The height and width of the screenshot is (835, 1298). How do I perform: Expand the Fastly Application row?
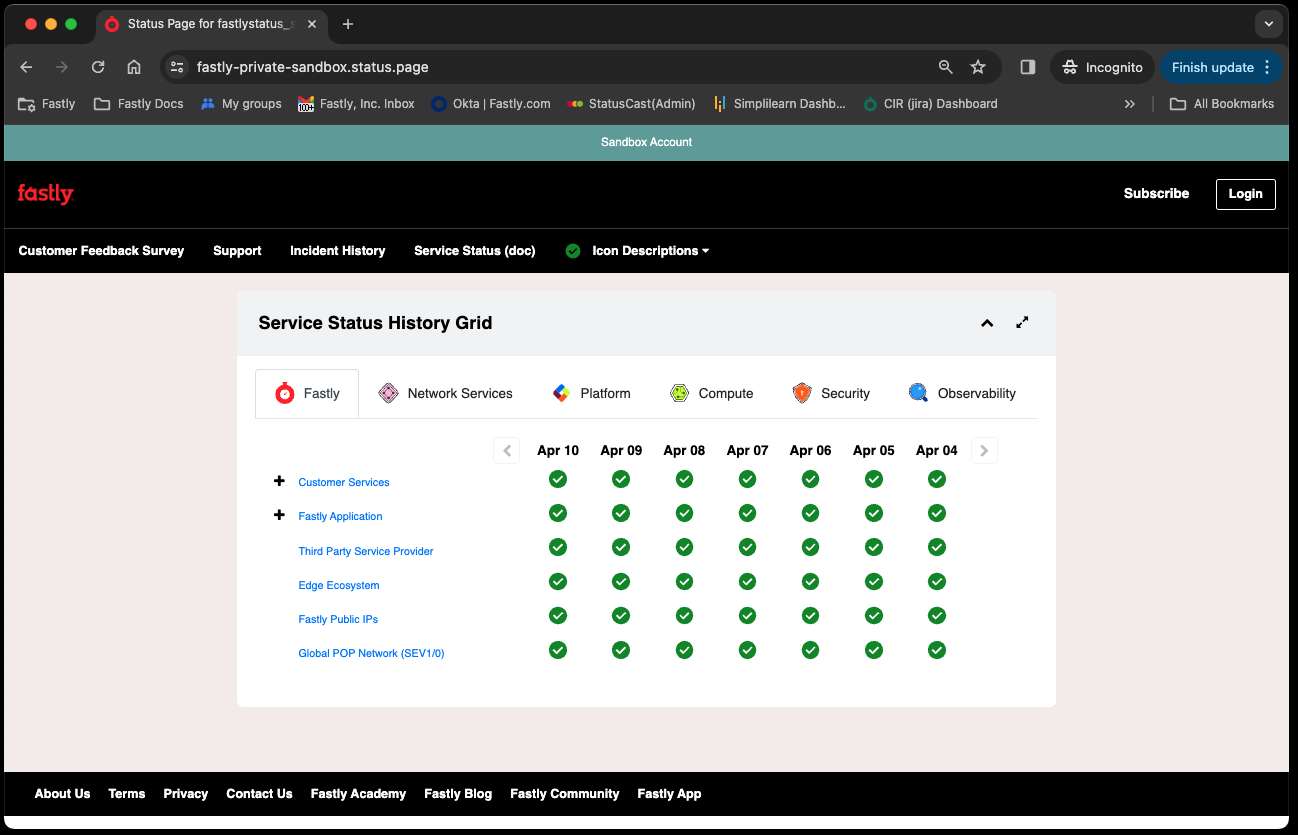pyautogui.click(x=279, y=515)
